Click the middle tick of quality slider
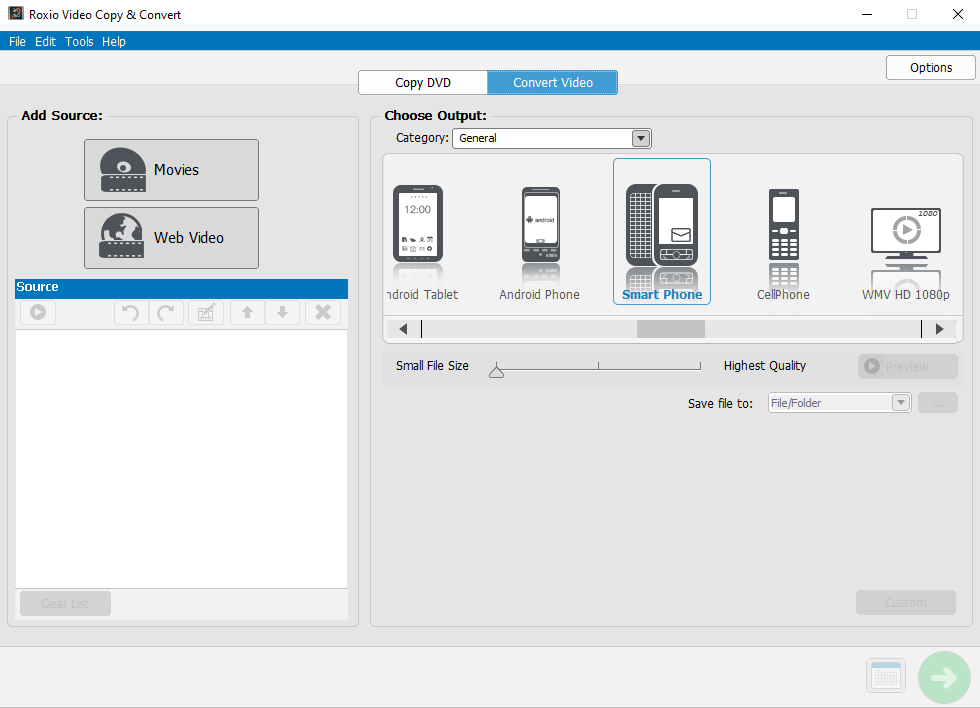Image resolution: width=980 pixels, height=708 pixels. [598, 366]
